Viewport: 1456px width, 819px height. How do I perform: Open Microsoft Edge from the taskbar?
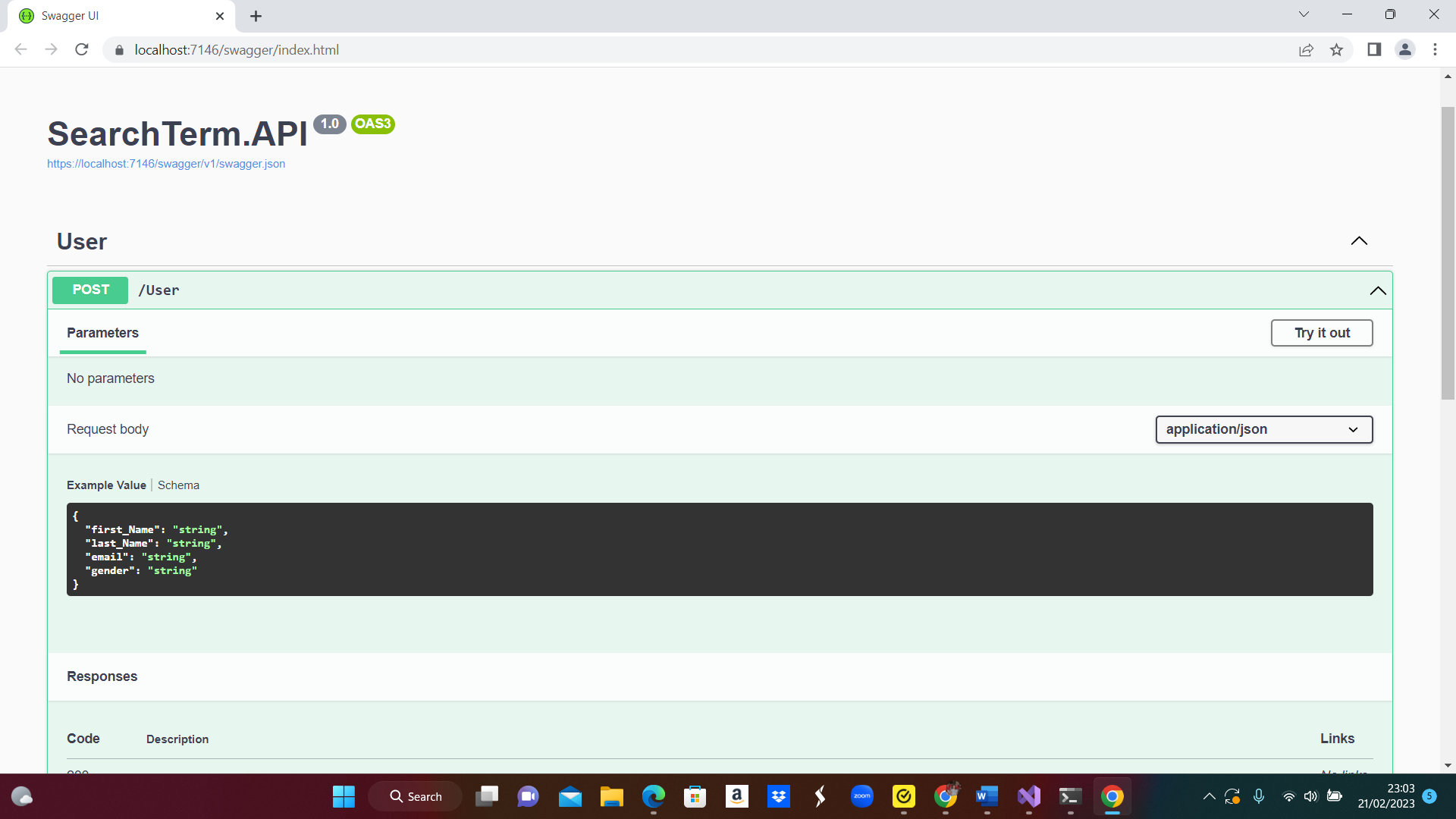653,796
